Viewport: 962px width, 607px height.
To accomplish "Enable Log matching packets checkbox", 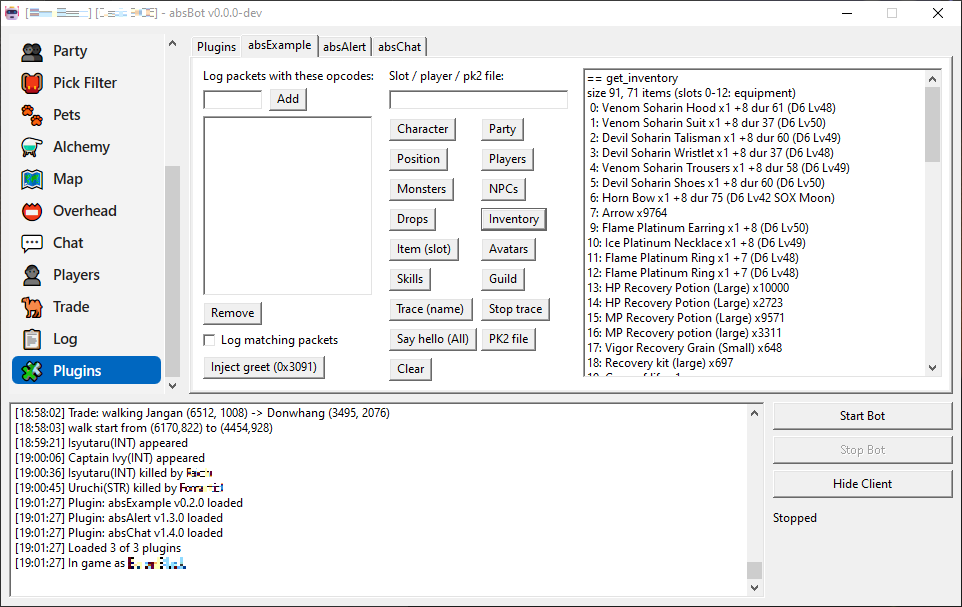I will pyautogui.click(x=210, y=340).
